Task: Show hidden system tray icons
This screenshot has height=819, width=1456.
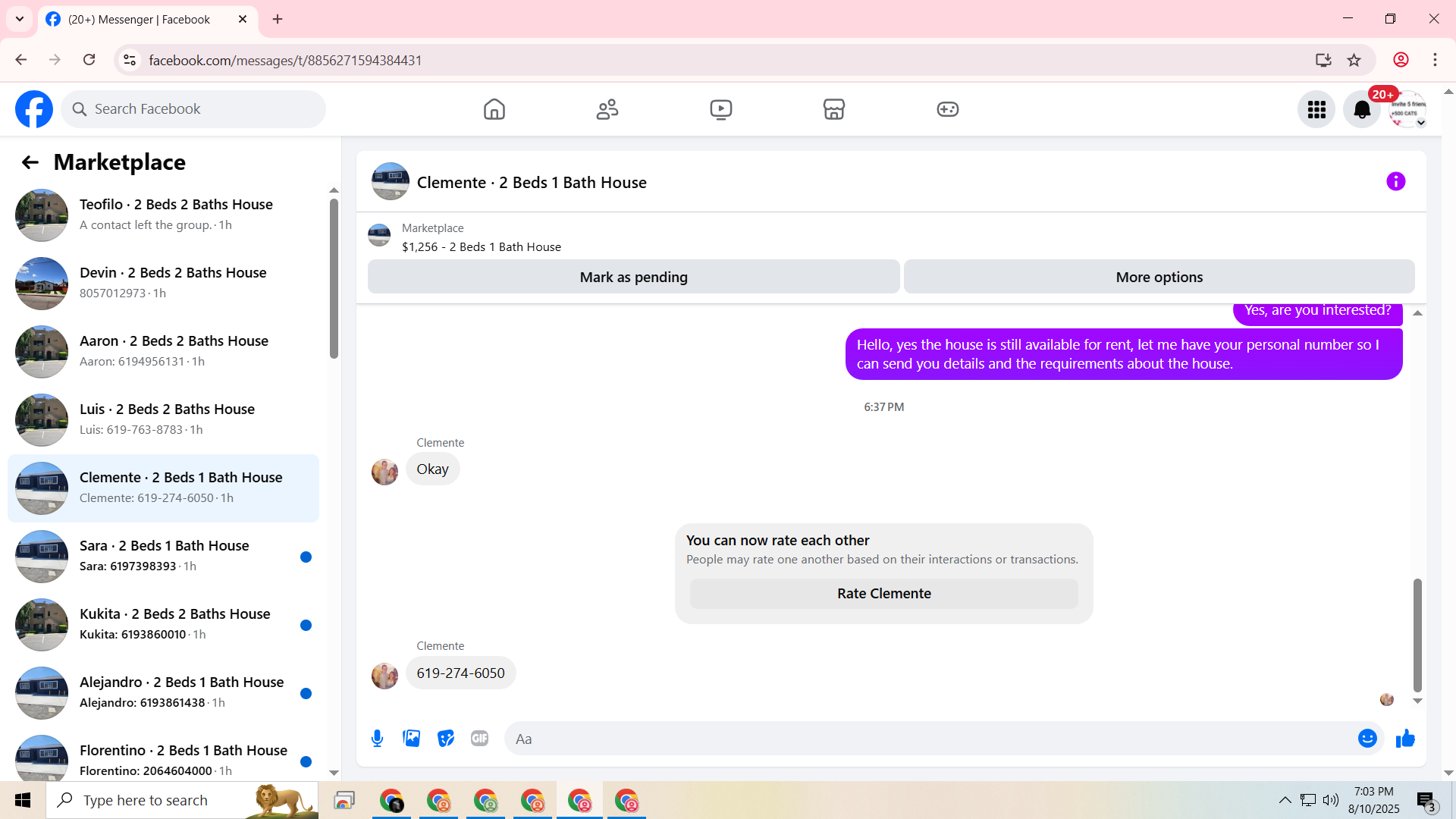Action: pyautogui.click(x=1285, y=800)
